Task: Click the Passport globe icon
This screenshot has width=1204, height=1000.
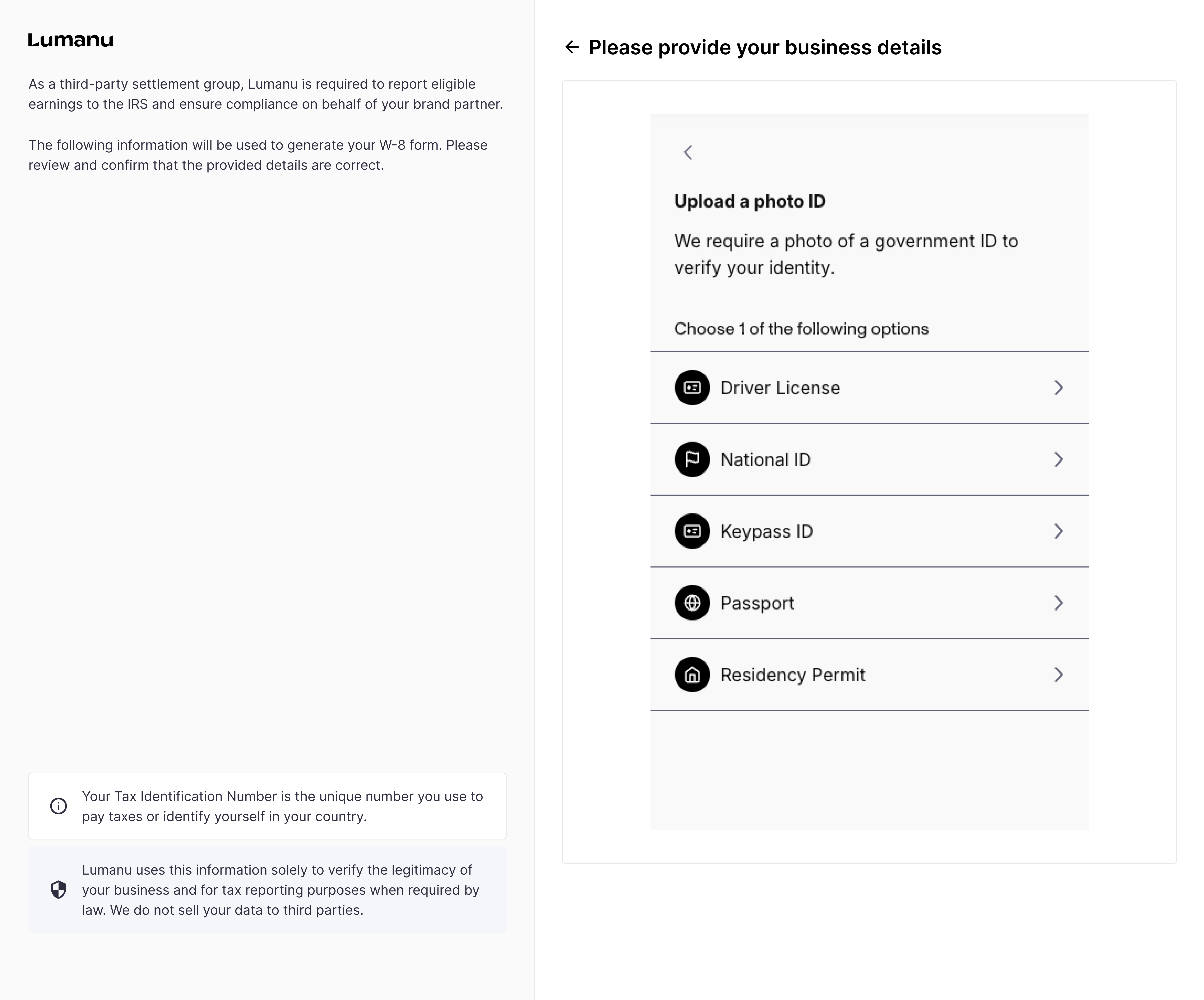Action: point(692,603)
